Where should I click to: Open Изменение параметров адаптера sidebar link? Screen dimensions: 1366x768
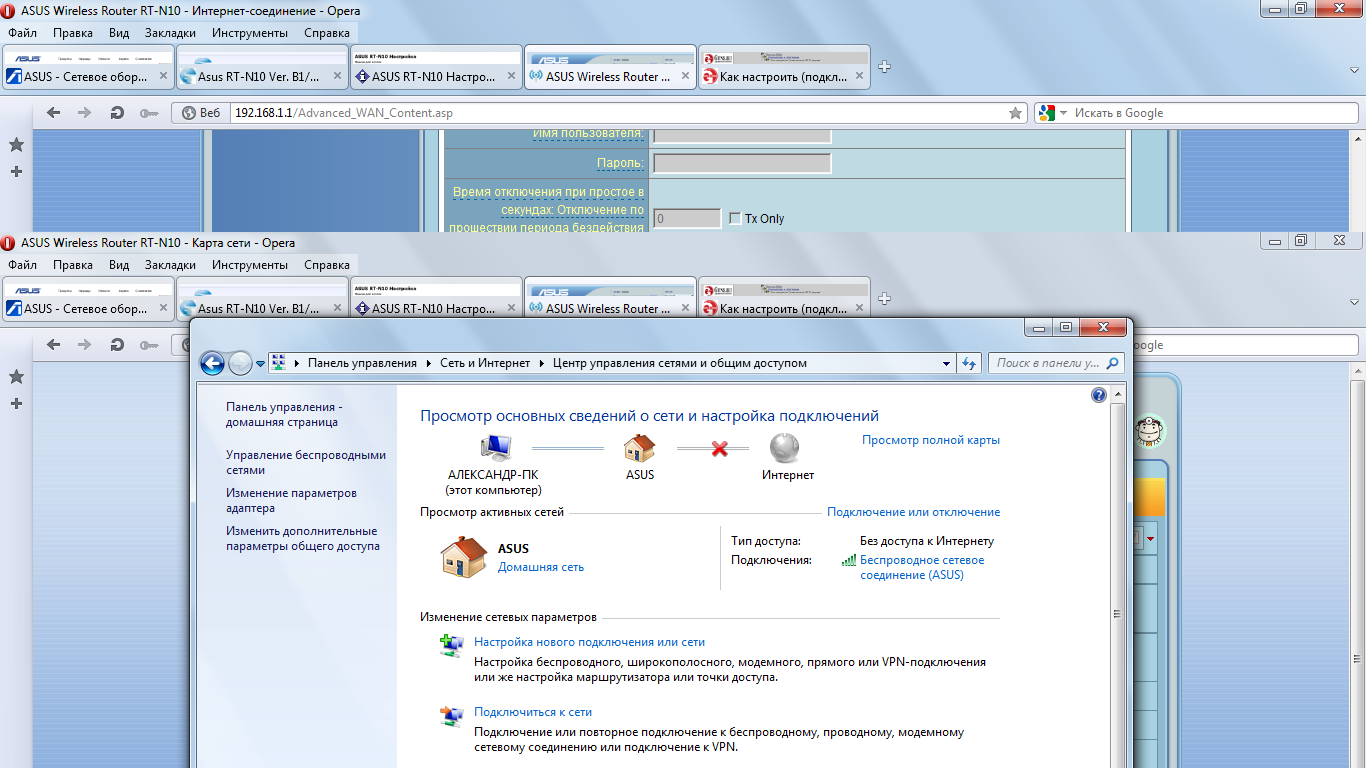(291, 500)
